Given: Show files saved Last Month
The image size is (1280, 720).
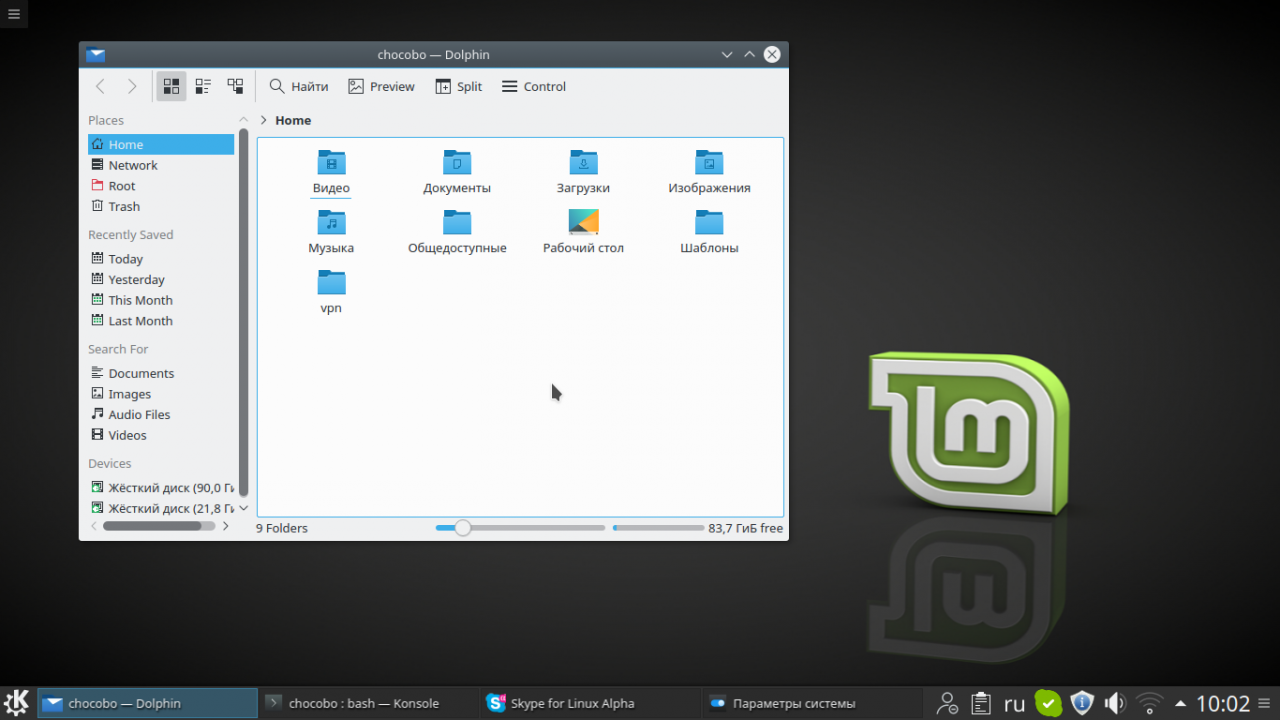Looking at the screenshot, I should (161, 321).
